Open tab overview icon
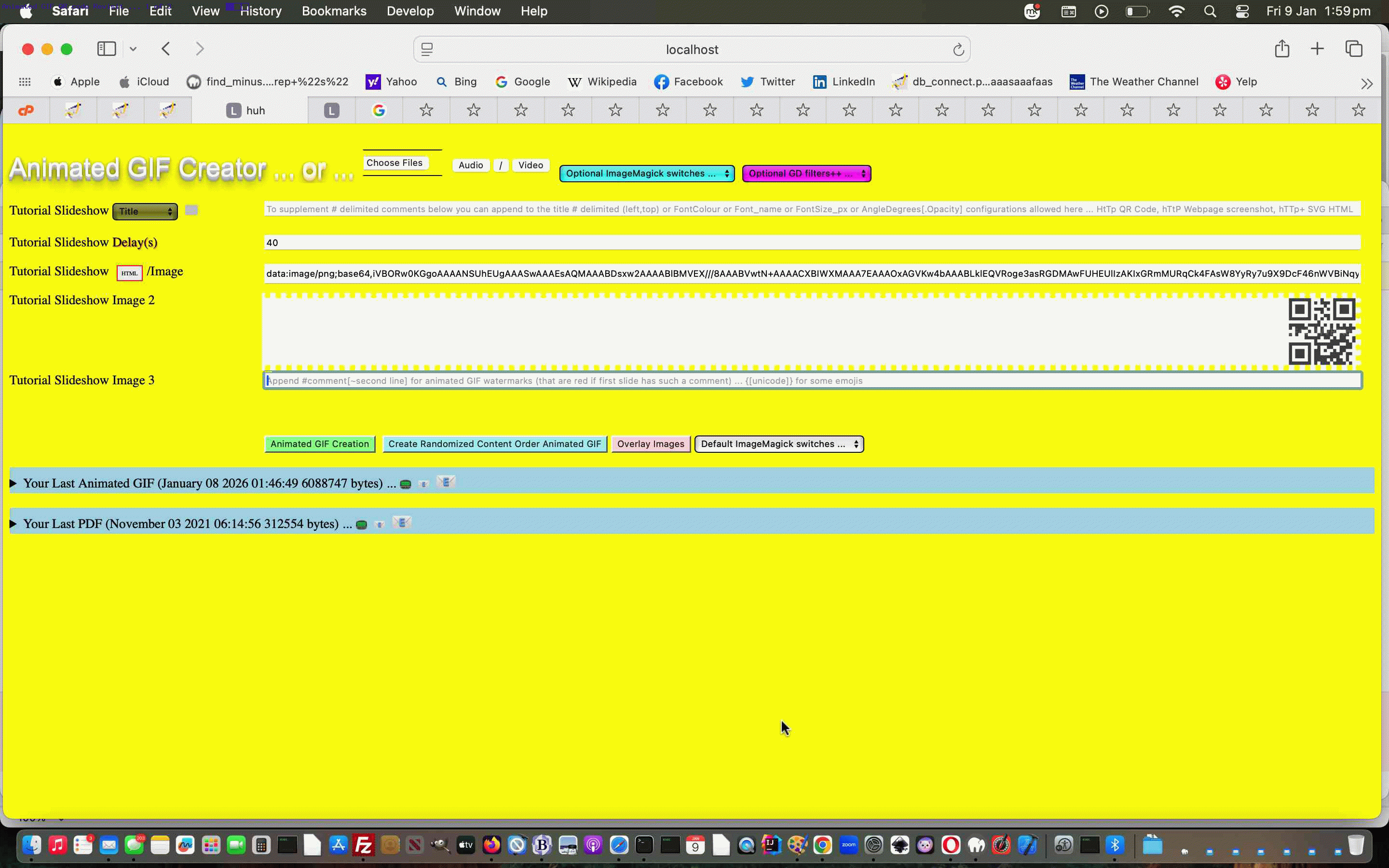Screen dimensions: 1389x868 click(1353, 49)
